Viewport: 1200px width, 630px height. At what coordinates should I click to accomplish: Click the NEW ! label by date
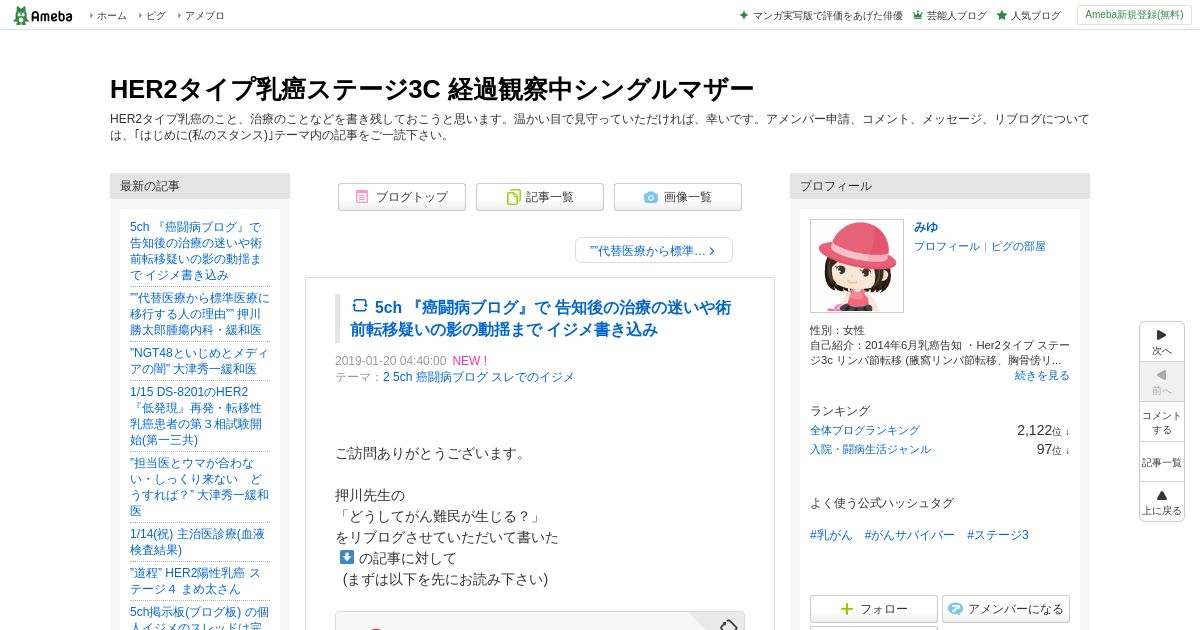(x=470, y=361)
